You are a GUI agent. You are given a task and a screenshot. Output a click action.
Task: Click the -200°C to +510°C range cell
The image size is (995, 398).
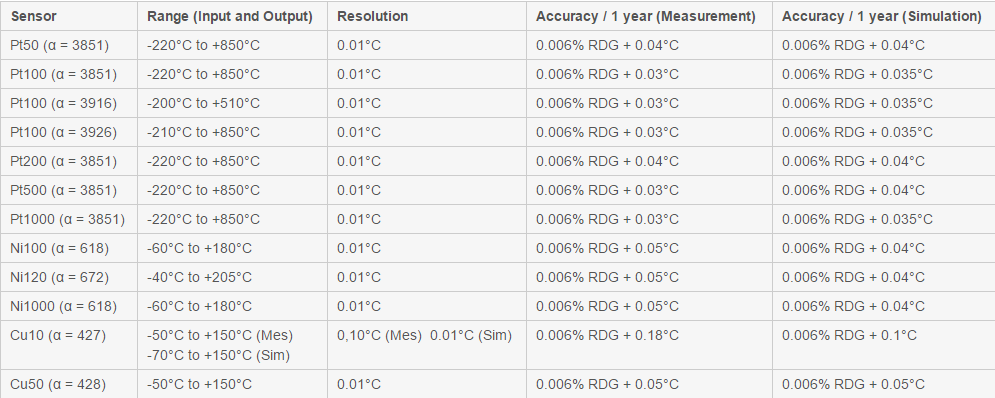click(203, 103)
